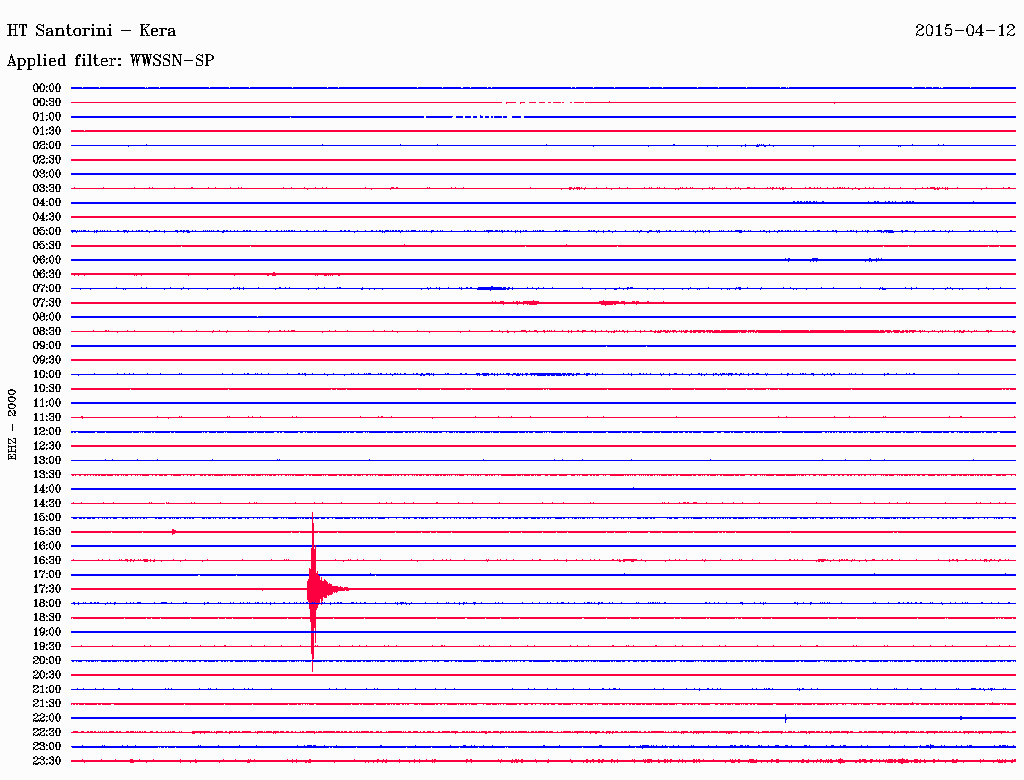Click the '00:30' time label

47,102
